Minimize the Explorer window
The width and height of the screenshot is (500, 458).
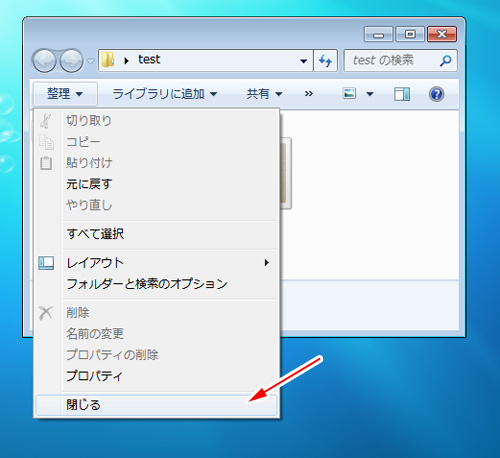point(379,34)
